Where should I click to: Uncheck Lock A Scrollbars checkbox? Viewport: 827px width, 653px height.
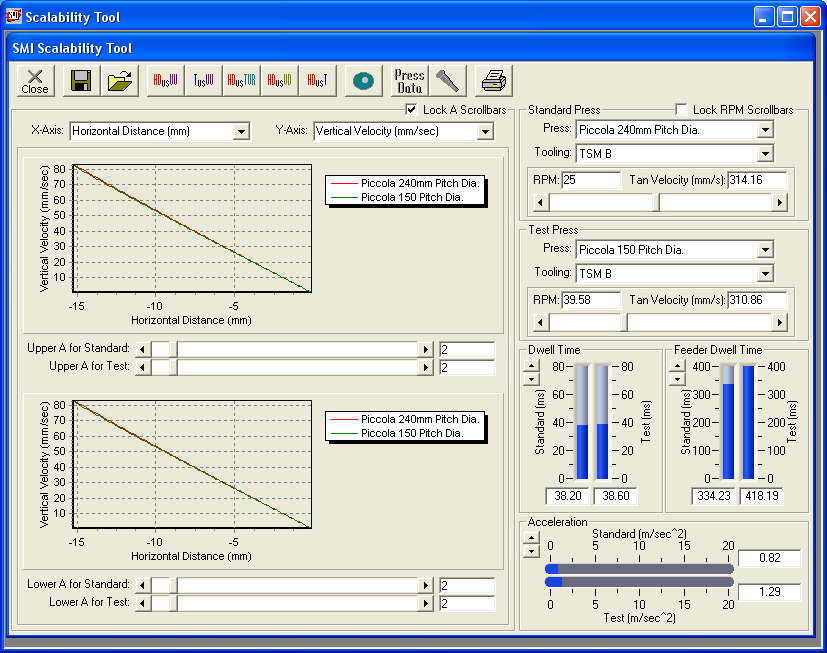click(411, 109)
